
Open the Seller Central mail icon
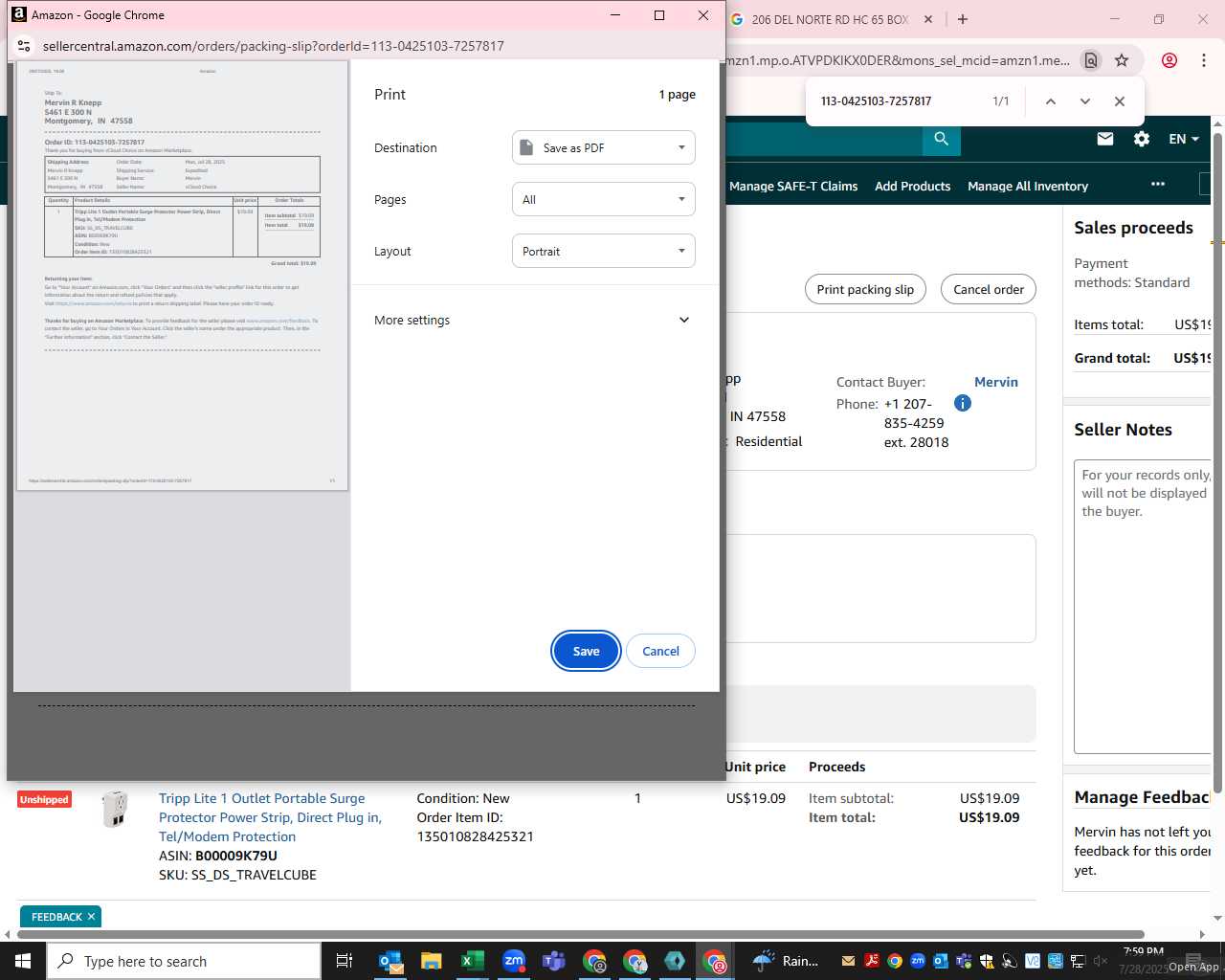coord(1105,139)
